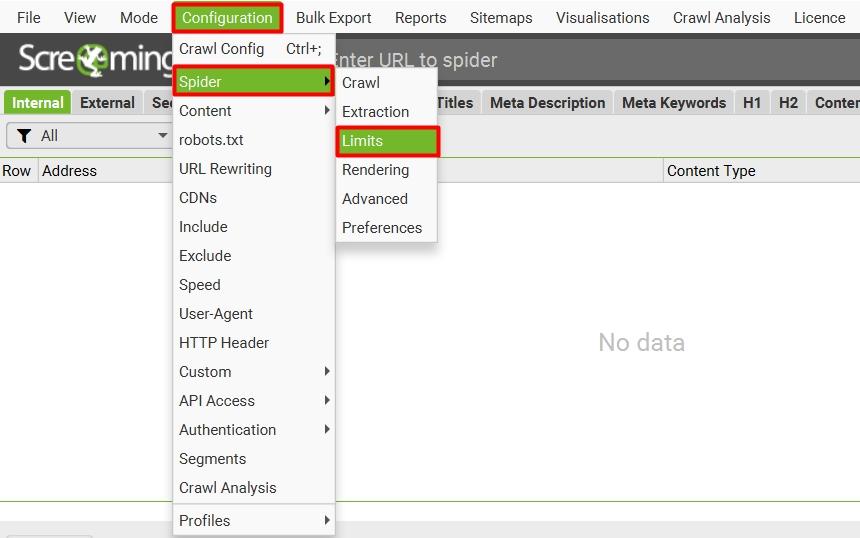Sort by Content Type column header
Screen dimensions: 860x538
[x=711, y=171]
